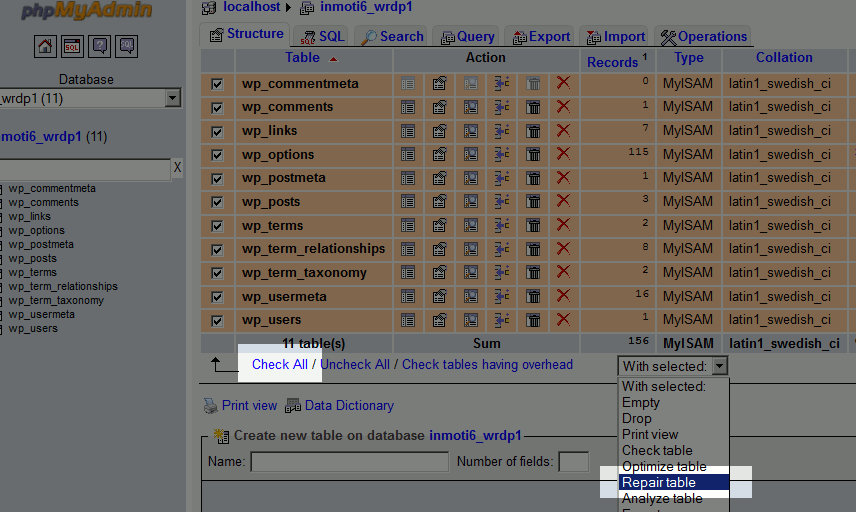Drop (red X) icon for wp_users row
Image resolution: width=856 pixels, height=512 pixels.
[563, 319]
